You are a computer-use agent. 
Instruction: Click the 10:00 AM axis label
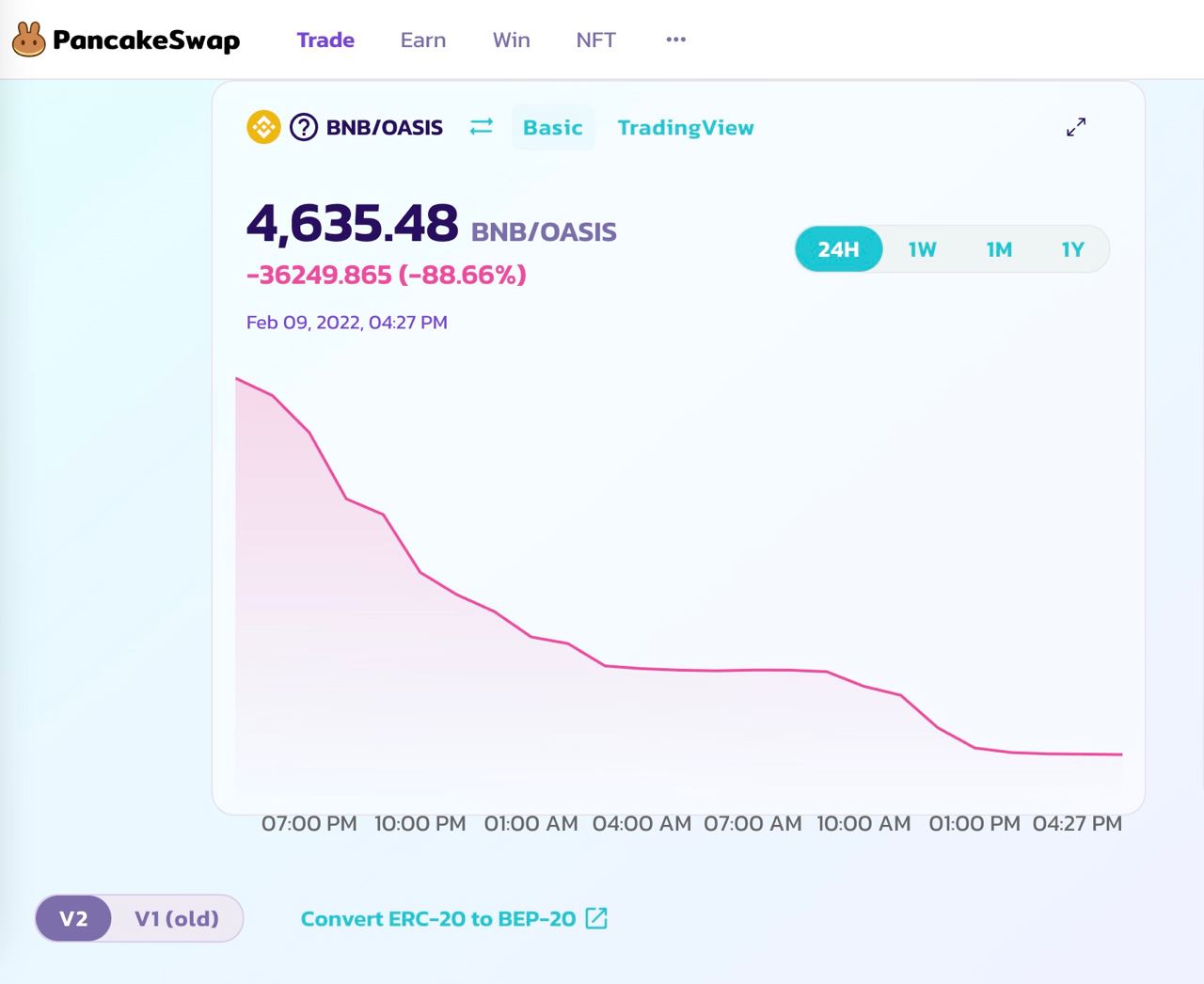click(x=864, y=823)
